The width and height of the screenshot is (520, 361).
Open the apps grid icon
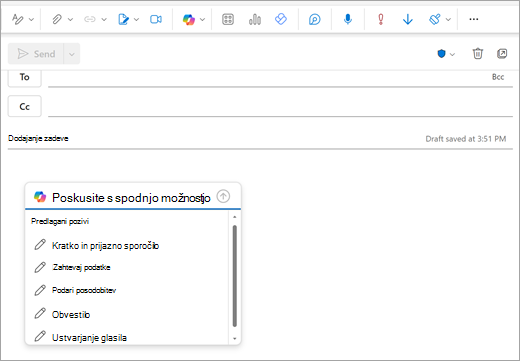(x=228, y=19)
